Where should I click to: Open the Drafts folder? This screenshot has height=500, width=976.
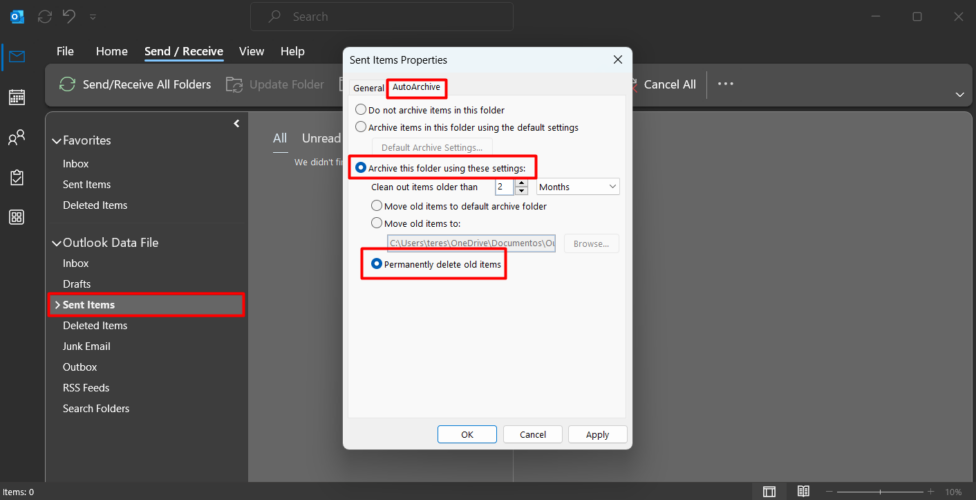click(x=77, y=284)
